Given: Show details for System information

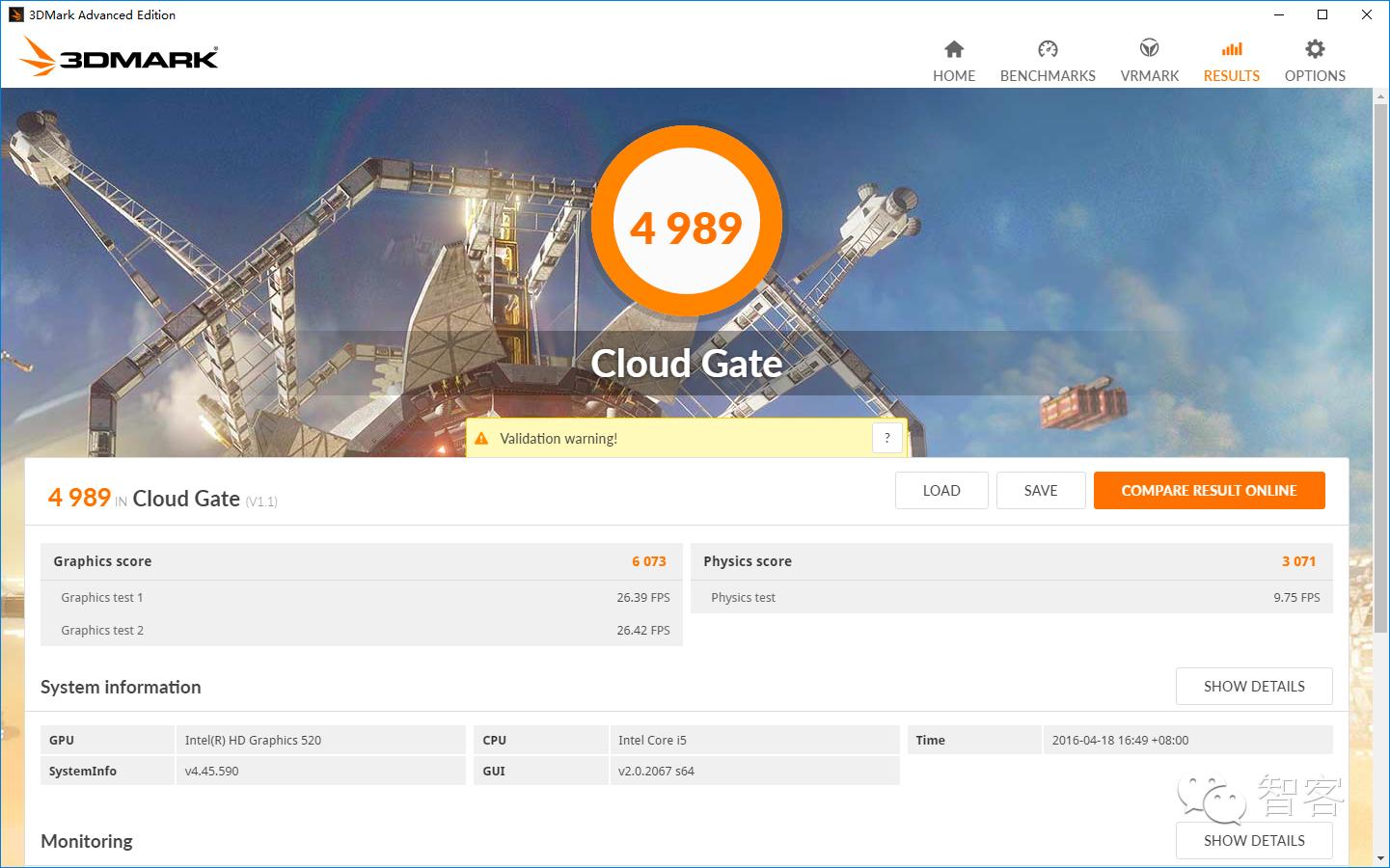Looking at the screenshot, I should [x=1253, y=686].
